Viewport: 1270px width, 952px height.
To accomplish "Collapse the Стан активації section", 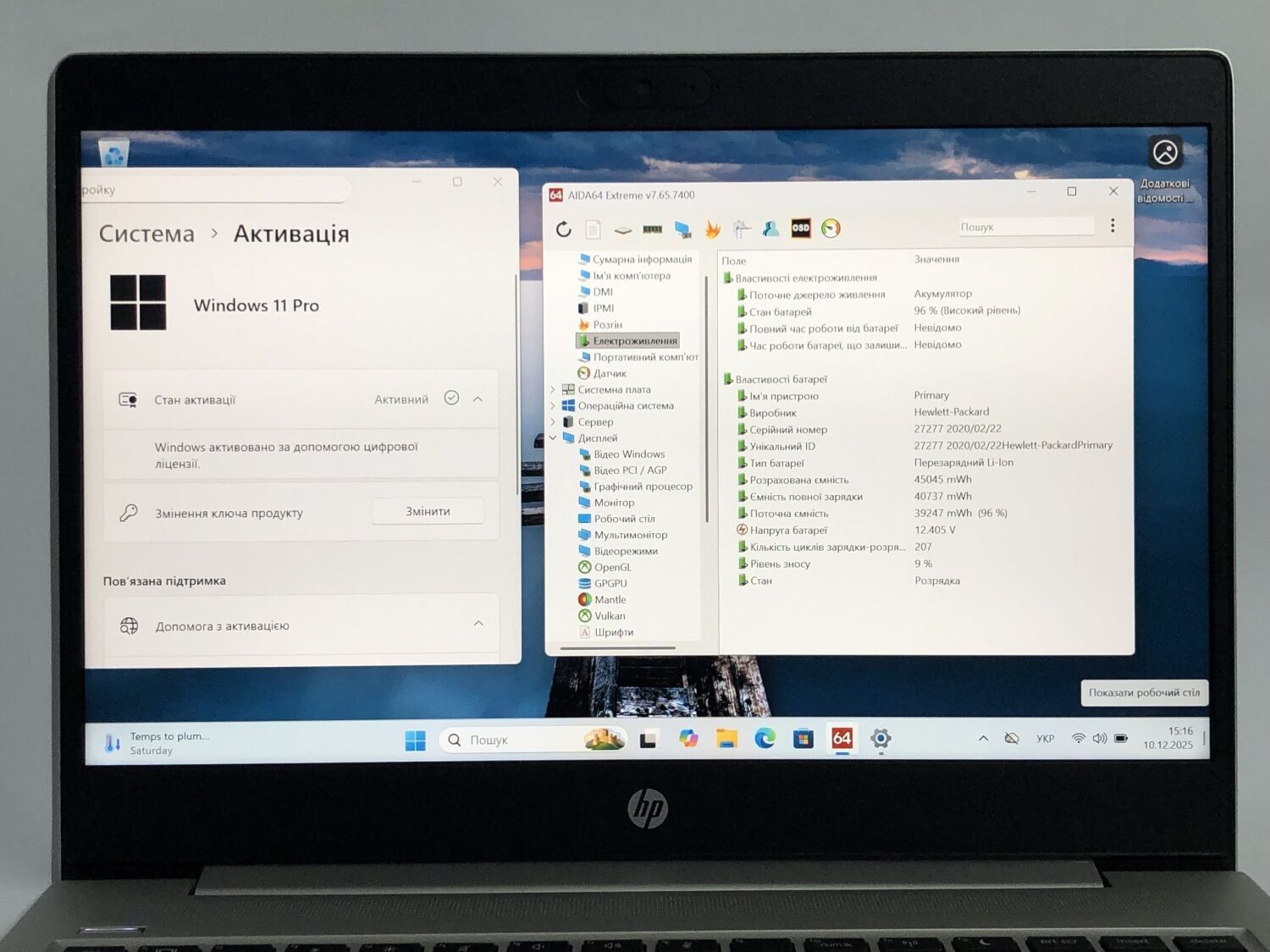I will point(478,399).
